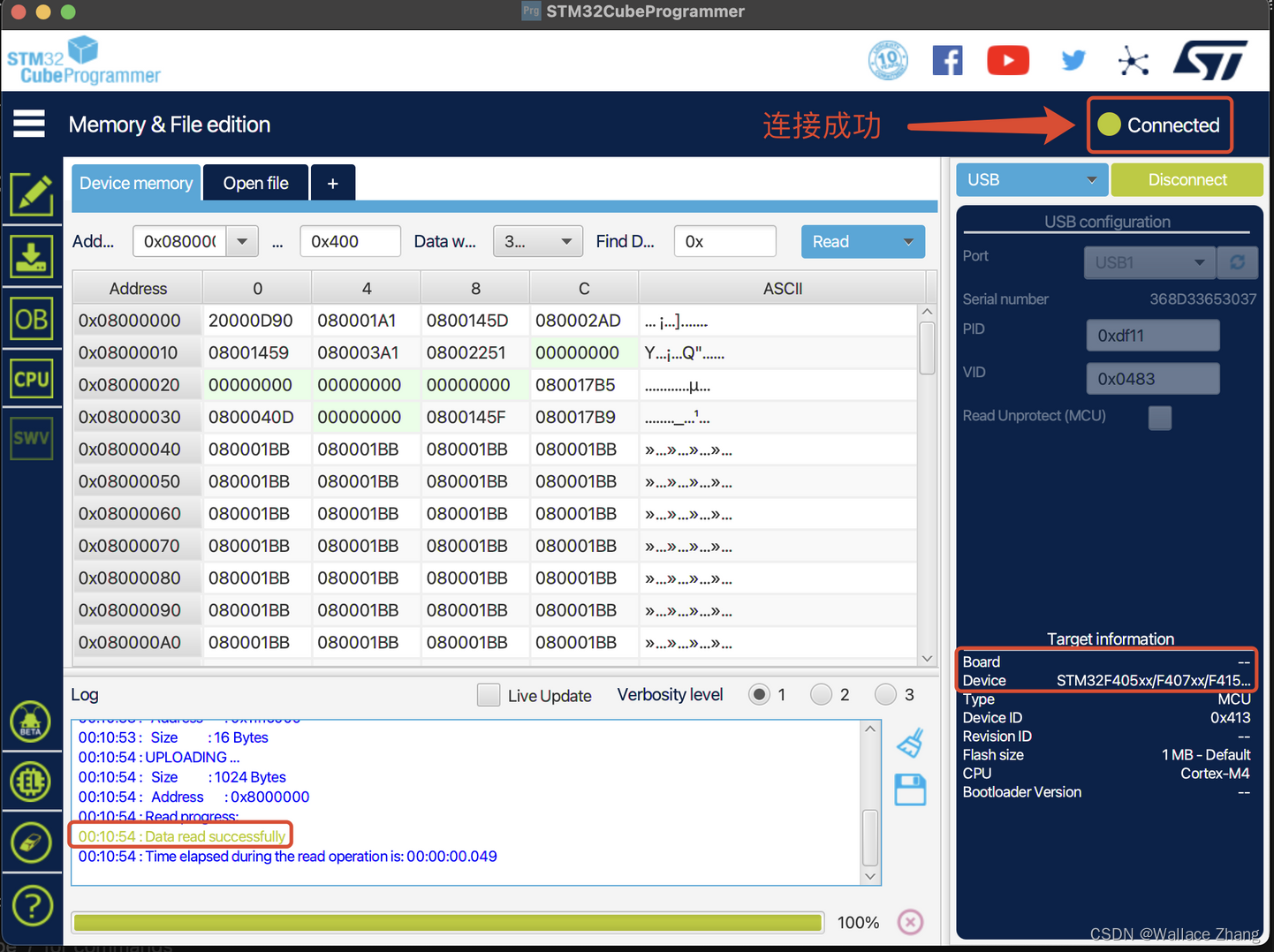Screen dimensions: 1274x952
Task: Click the 100% progress bar
Action: coord(448,922)
